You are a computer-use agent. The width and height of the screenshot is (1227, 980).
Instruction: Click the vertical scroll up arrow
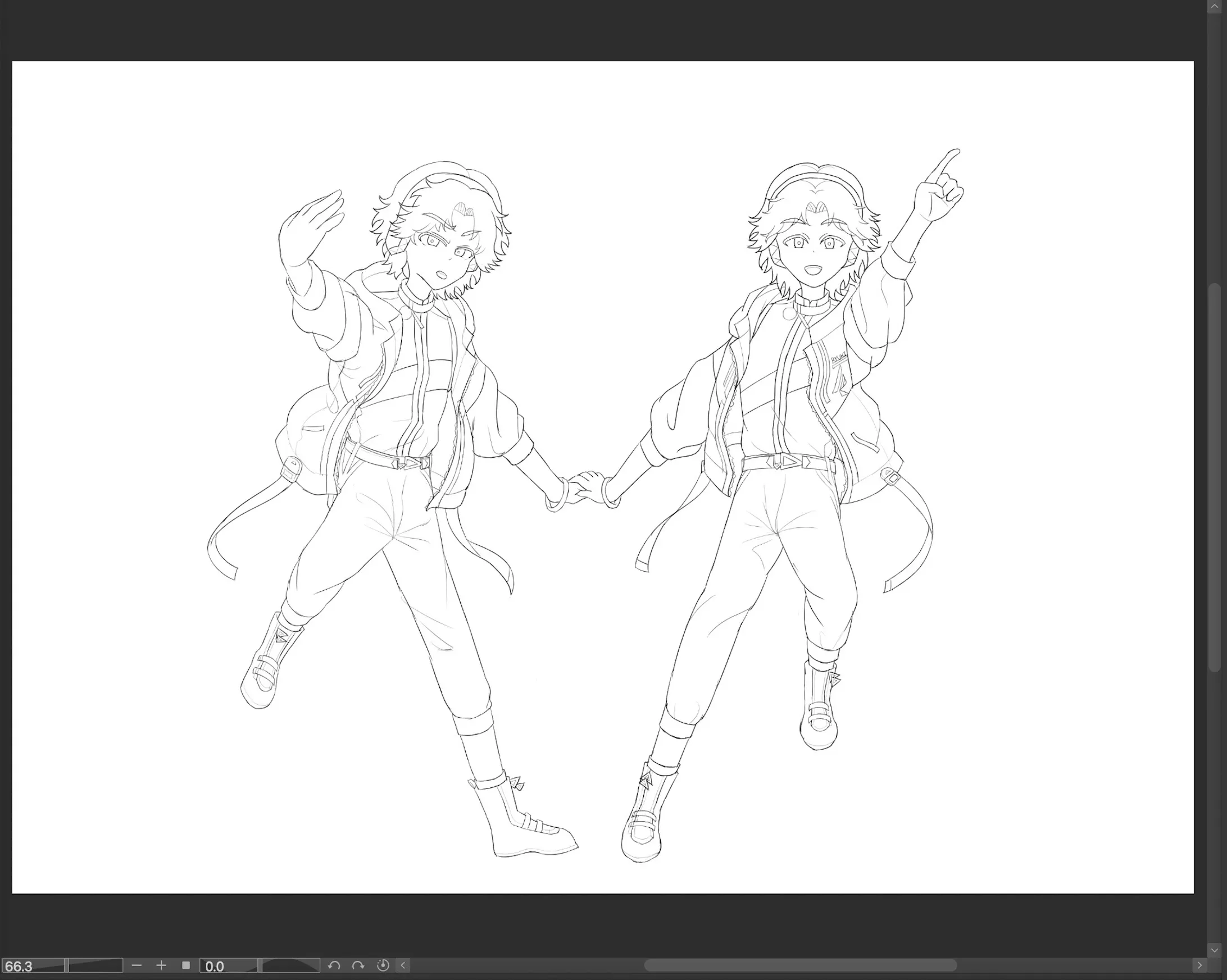[x=1215, y=5]
